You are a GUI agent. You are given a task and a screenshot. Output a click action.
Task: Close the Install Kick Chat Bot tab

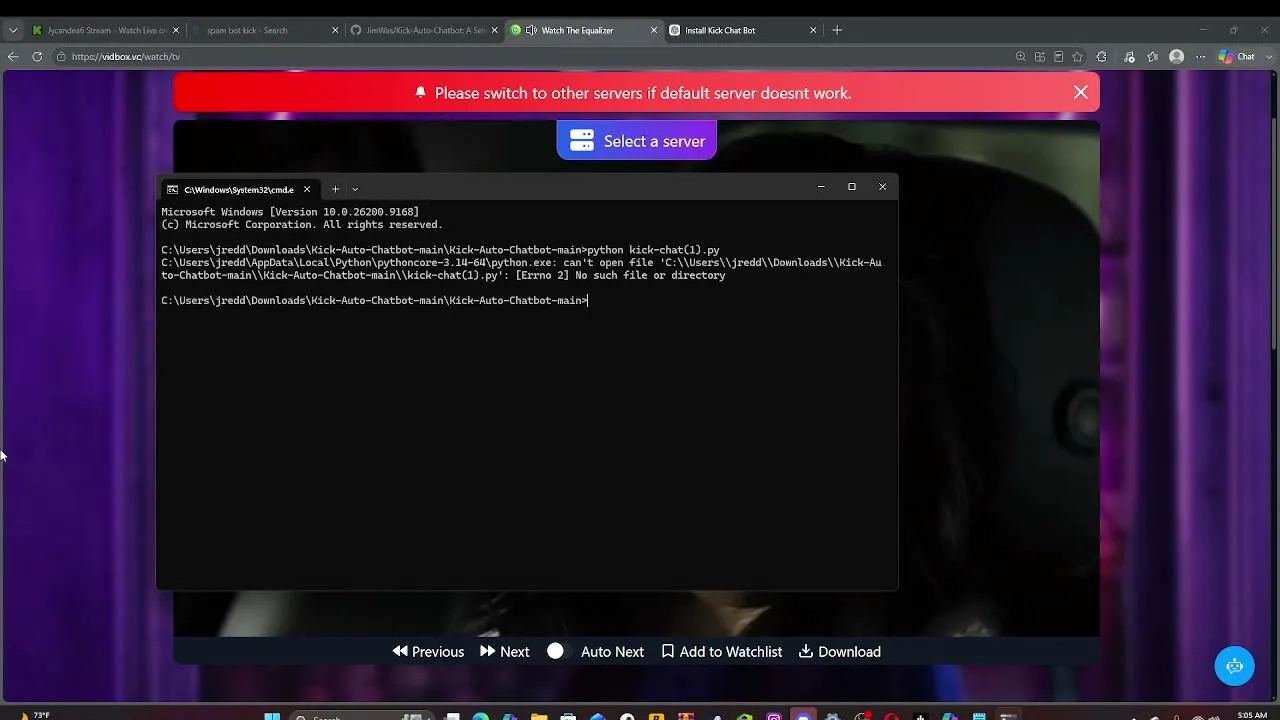tap(813, 30)
